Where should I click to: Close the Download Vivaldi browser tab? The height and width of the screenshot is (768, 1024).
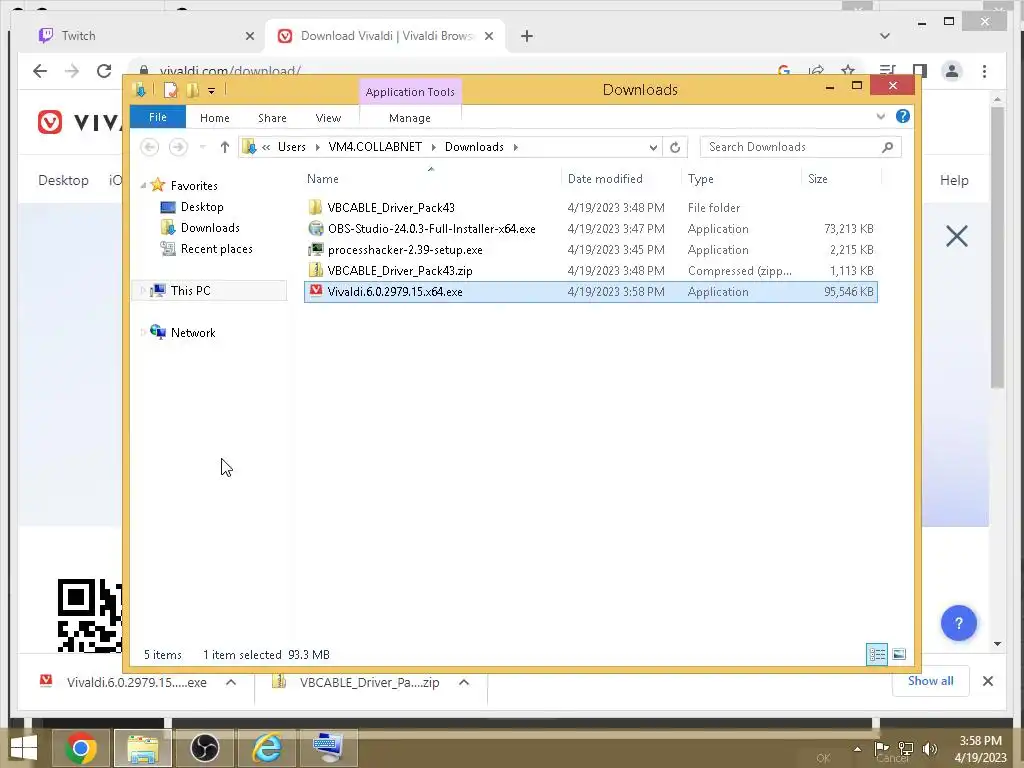[x=488, y=36]
